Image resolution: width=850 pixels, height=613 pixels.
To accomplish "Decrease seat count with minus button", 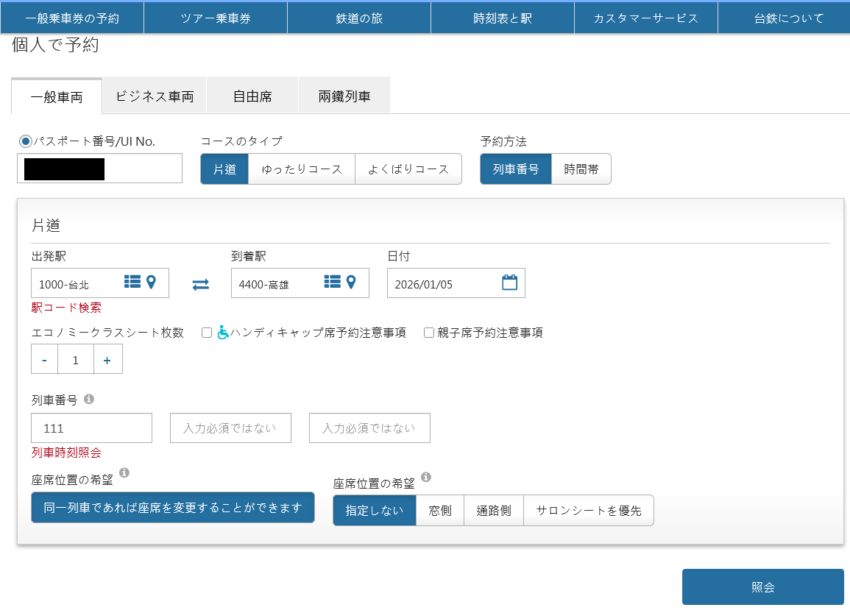I will pos(44,359).
